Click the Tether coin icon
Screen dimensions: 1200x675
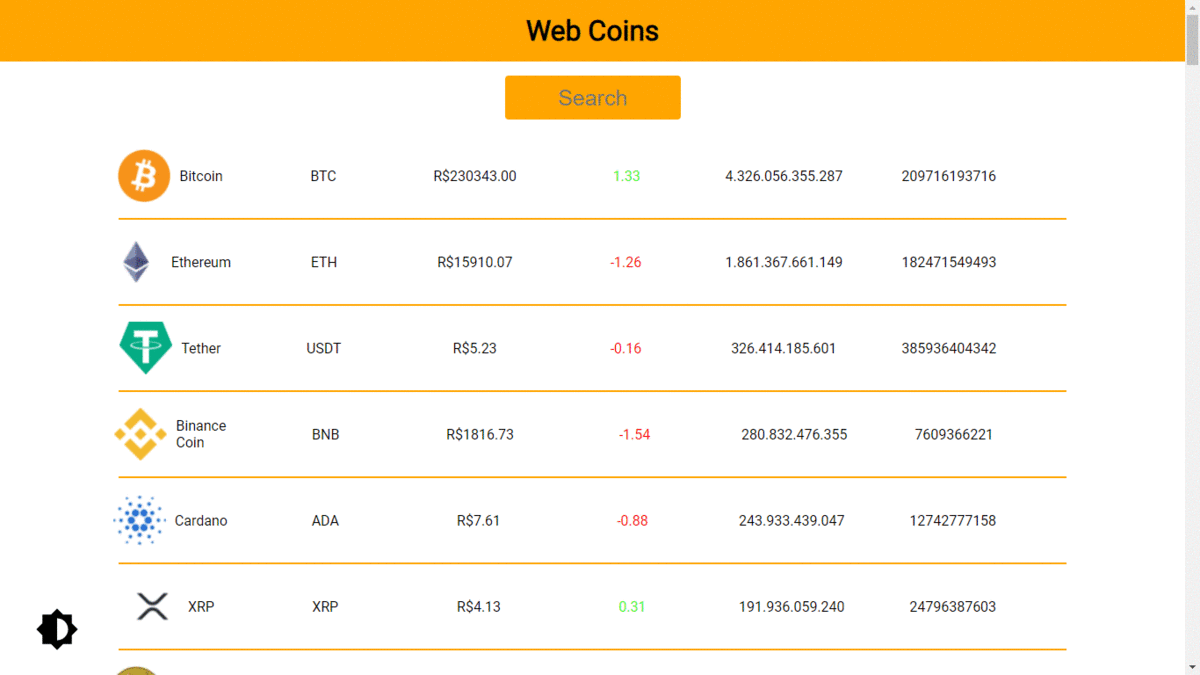point(145,348)
